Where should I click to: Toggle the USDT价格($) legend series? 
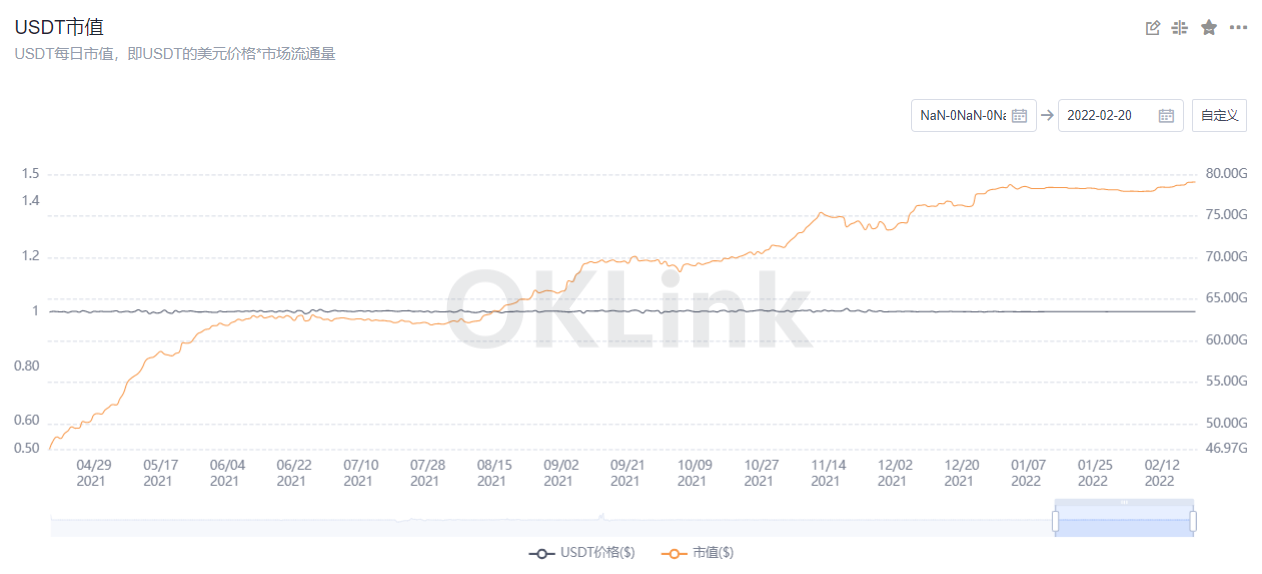(x=582, y=552)
